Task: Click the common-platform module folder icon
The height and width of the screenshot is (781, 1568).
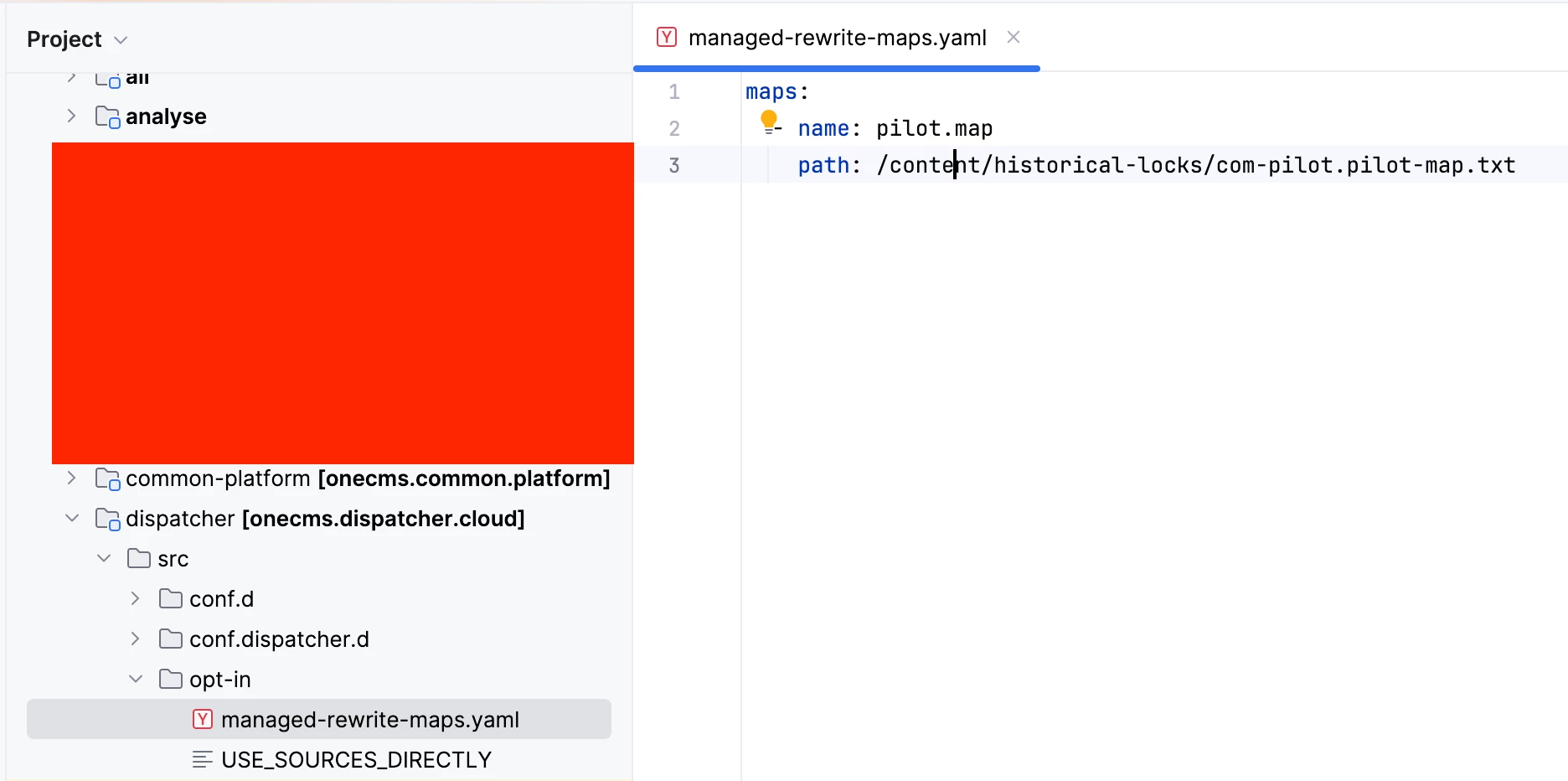Action: pyautogui.click(x=107, y=479)
